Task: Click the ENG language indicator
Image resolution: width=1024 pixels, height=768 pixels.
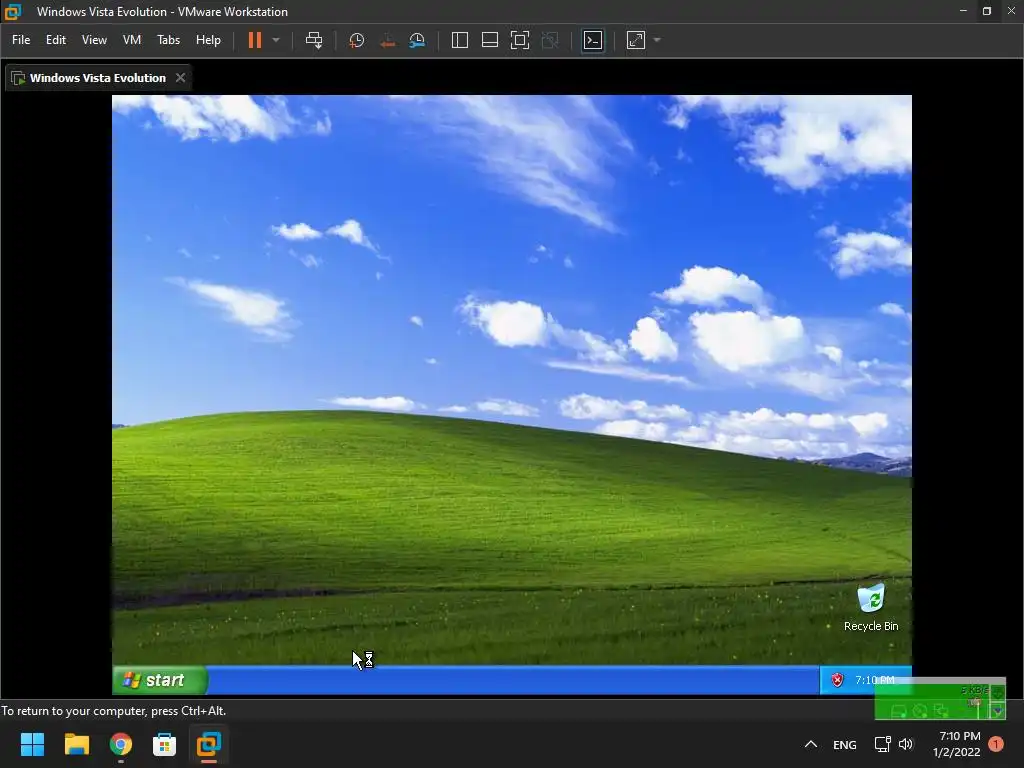Action: tap(844, 744)
